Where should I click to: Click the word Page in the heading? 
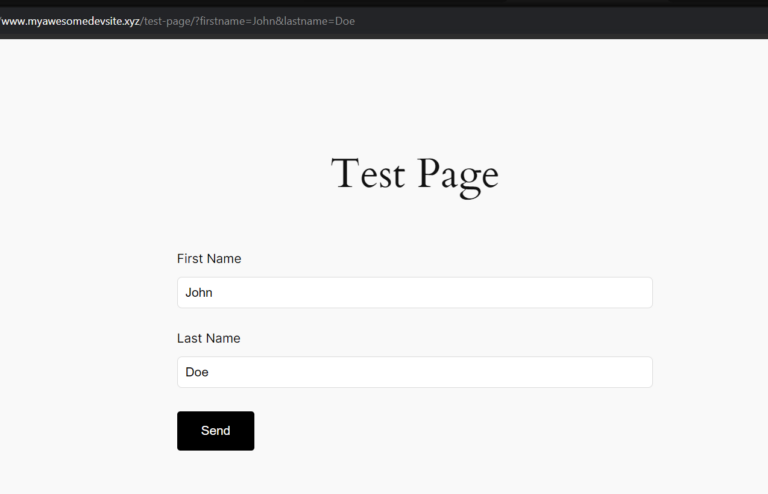[457, 175]
